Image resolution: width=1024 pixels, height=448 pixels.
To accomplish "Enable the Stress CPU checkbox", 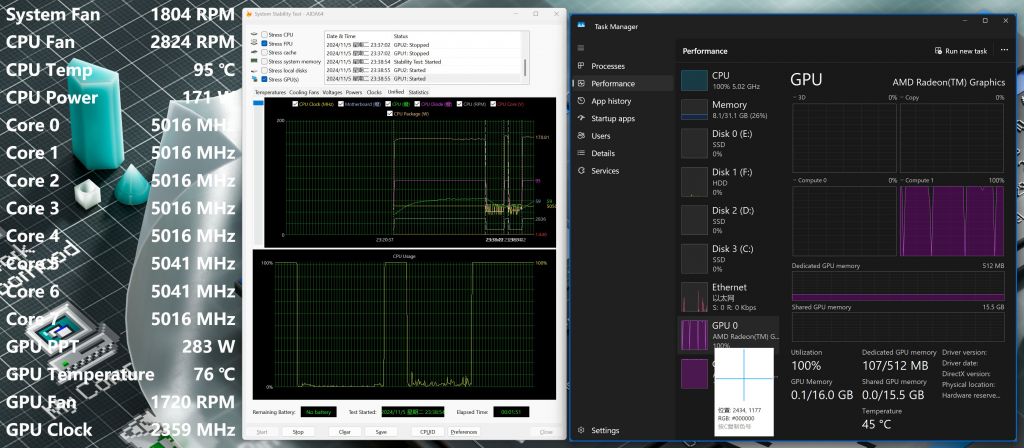I will (x=264, y=35).
